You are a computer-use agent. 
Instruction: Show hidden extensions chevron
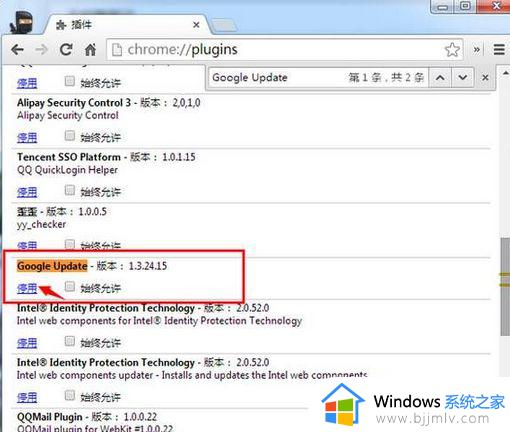pos(477,50)
